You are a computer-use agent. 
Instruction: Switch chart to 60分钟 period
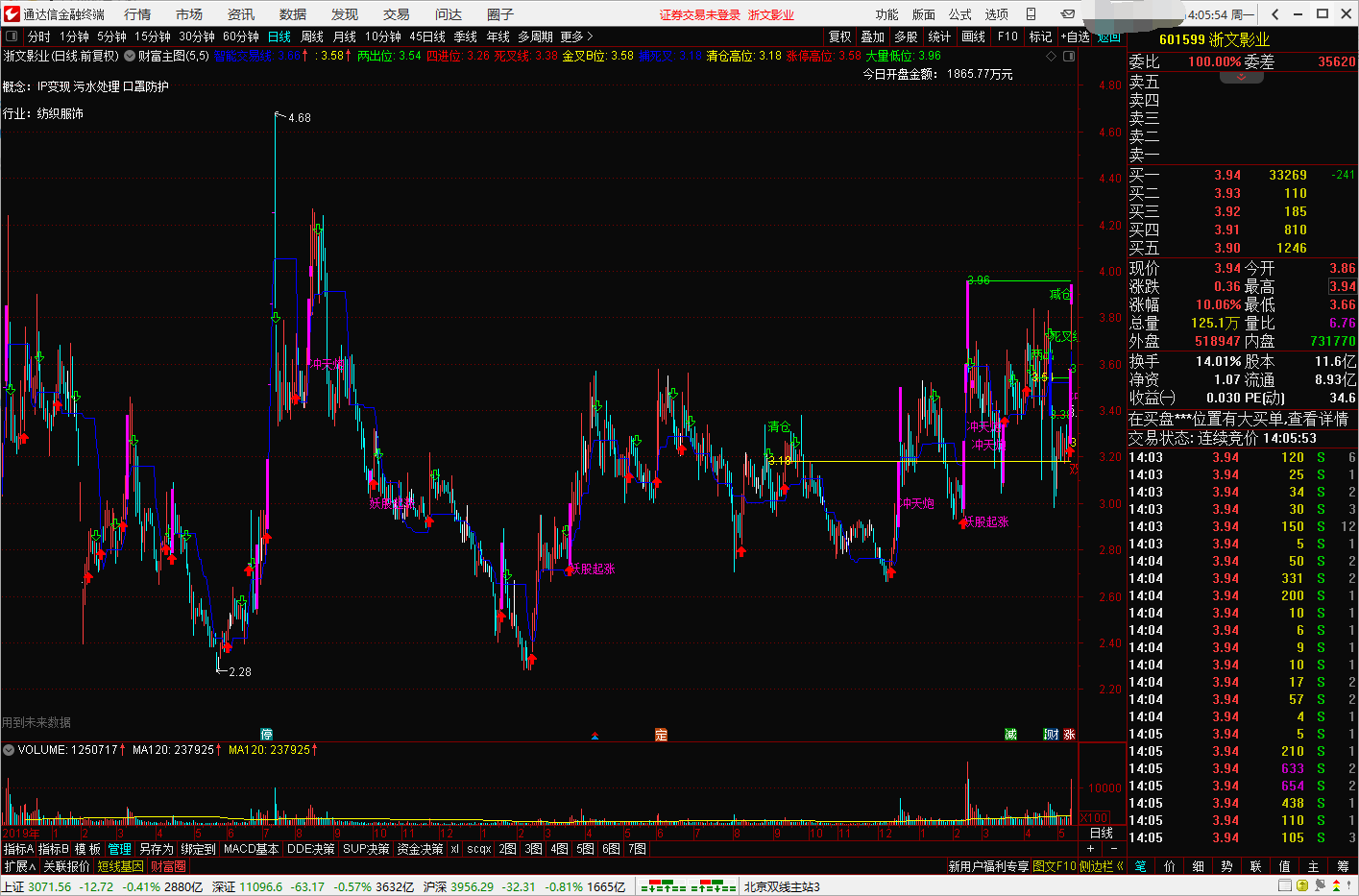[241, 36]
